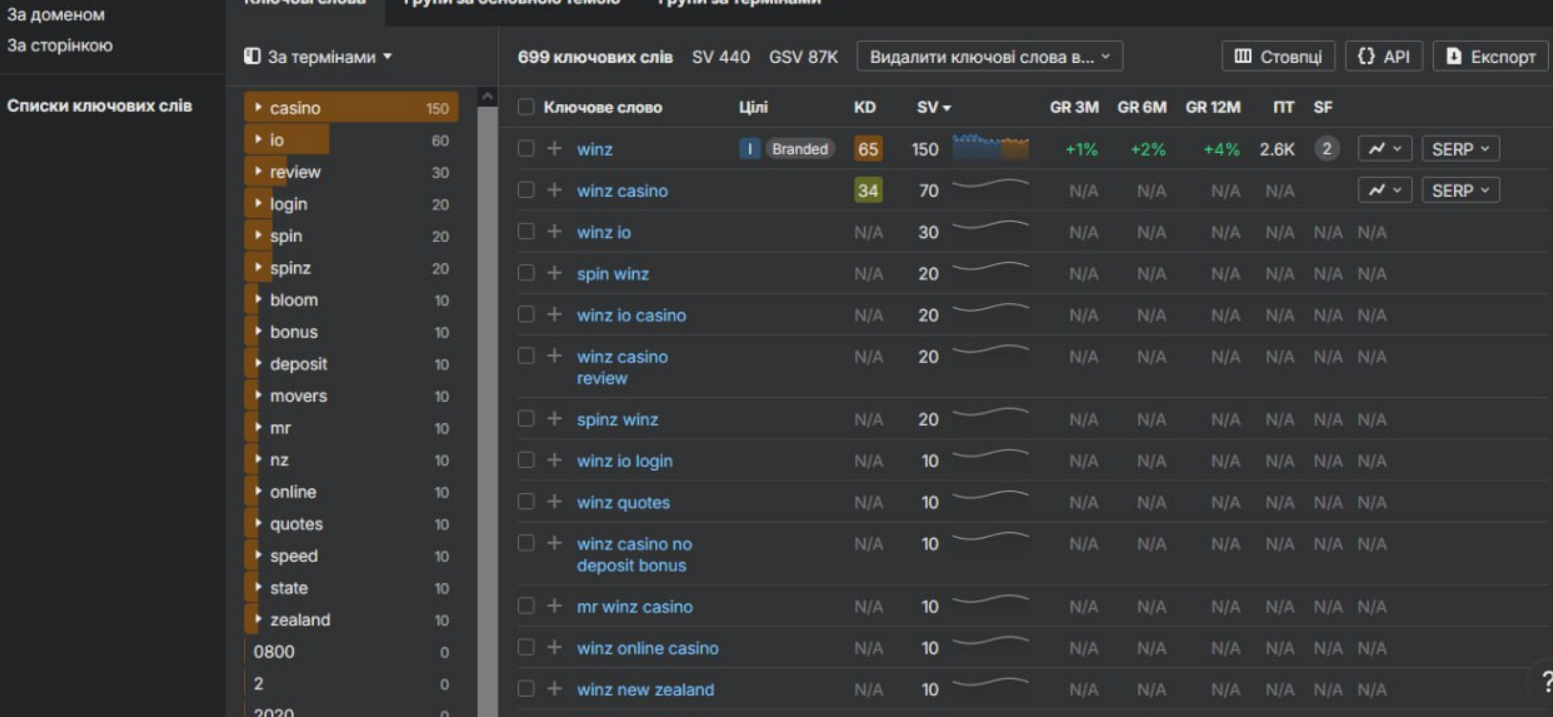Click the orange KD 65 badge
Image resolution: width=1553 pixels, height=717 pixels.
pyautogui.click(x=868, y=149)
